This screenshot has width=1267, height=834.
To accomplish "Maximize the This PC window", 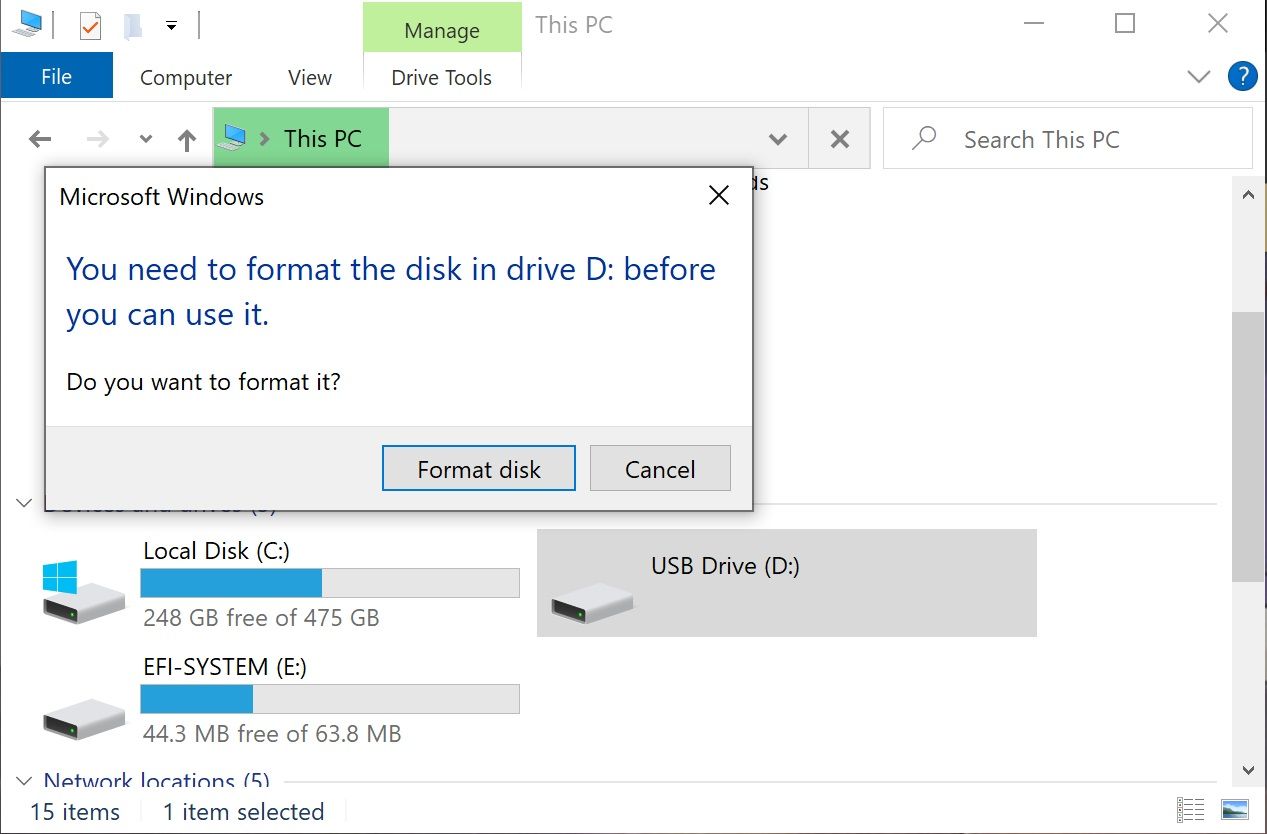I will pos(1125,23).
